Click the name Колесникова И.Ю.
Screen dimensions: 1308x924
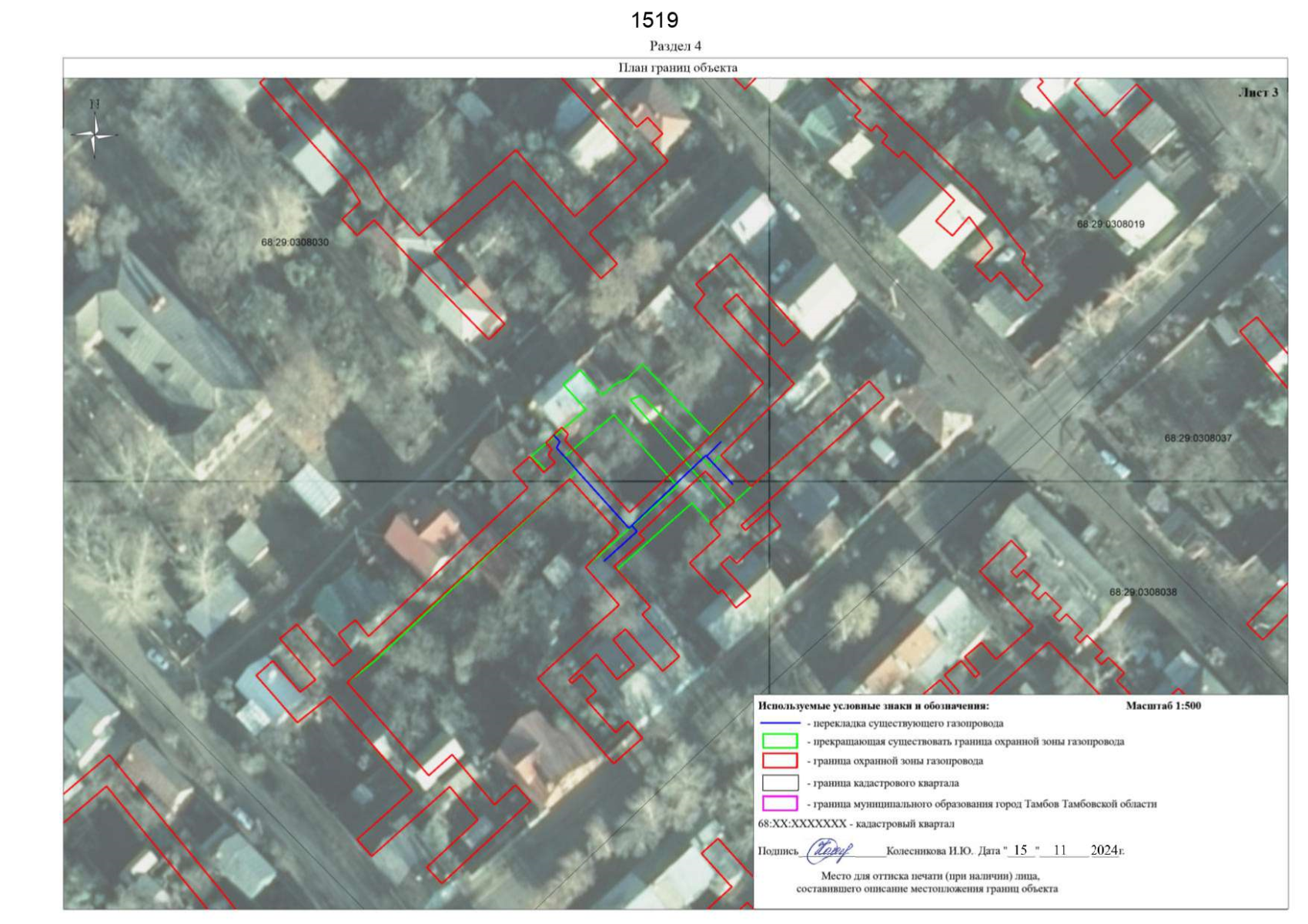[x=929, y=851]
